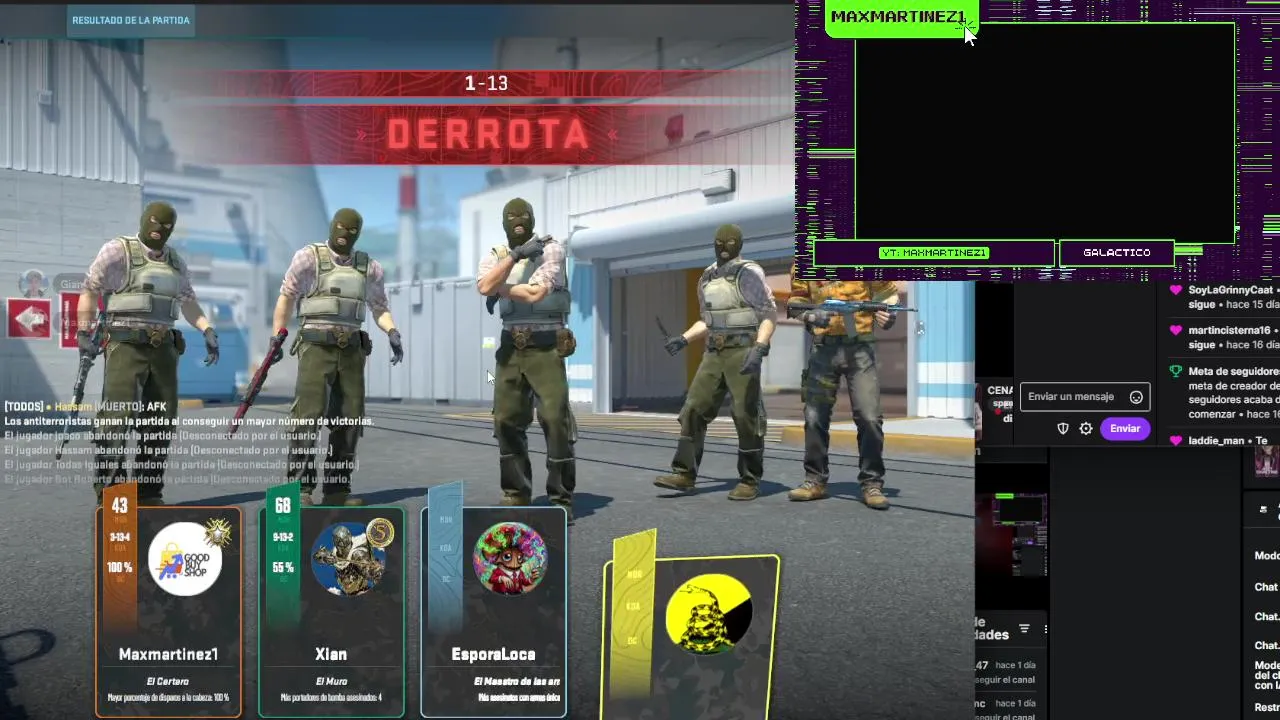Viewport: 1280px width, 720px height.
Task: Click the small player avatar above the back arrow
Action: pos(34,285)
